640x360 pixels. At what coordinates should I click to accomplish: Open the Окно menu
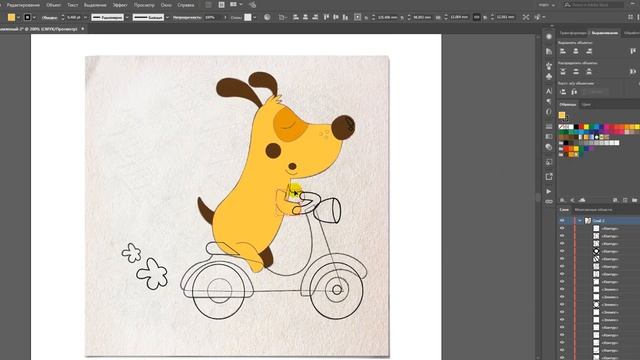pos(166,5)
